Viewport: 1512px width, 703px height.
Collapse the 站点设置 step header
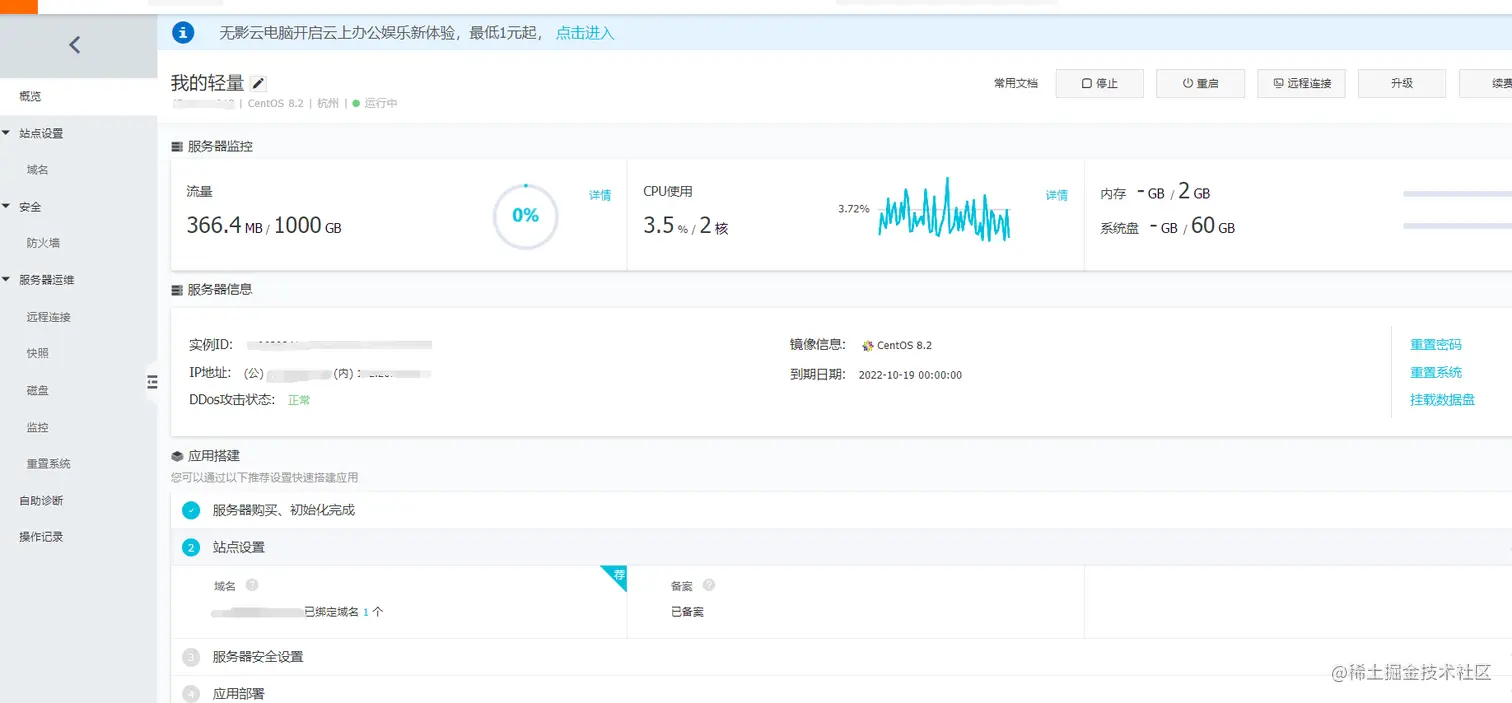click(x=841, y=547)
